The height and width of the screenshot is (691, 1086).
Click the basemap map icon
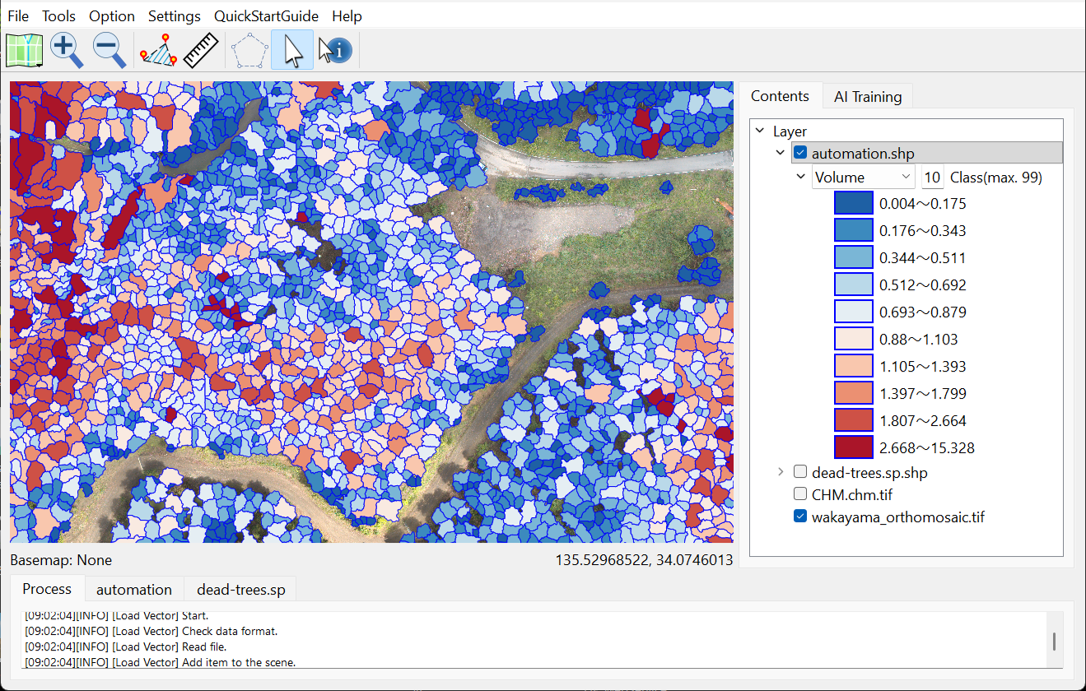coord(24,50)
